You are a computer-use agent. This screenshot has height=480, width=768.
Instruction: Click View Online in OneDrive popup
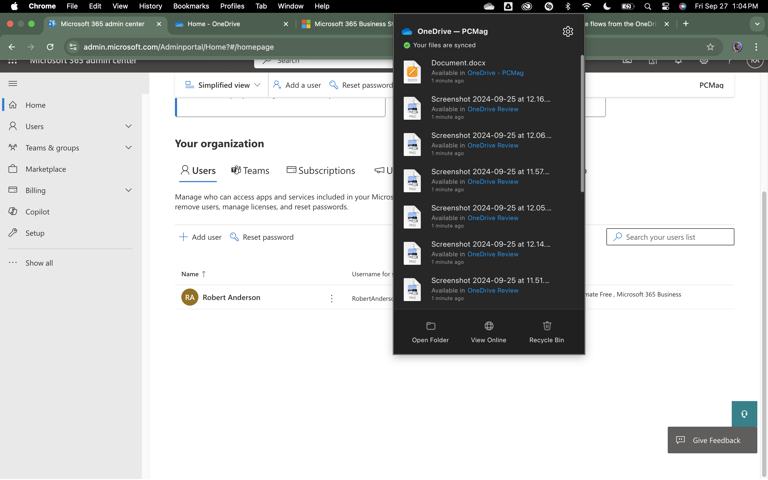point(488,333)
